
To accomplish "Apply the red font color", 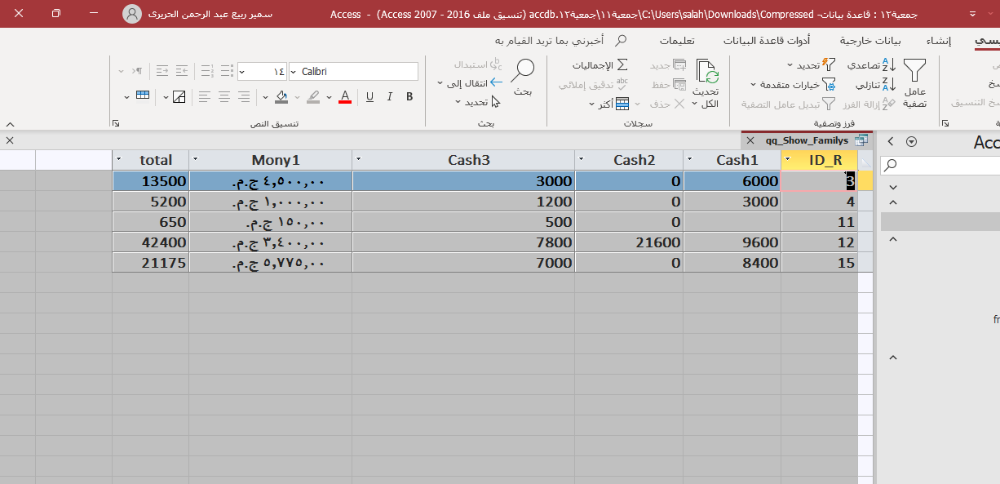I will [345, 97].
